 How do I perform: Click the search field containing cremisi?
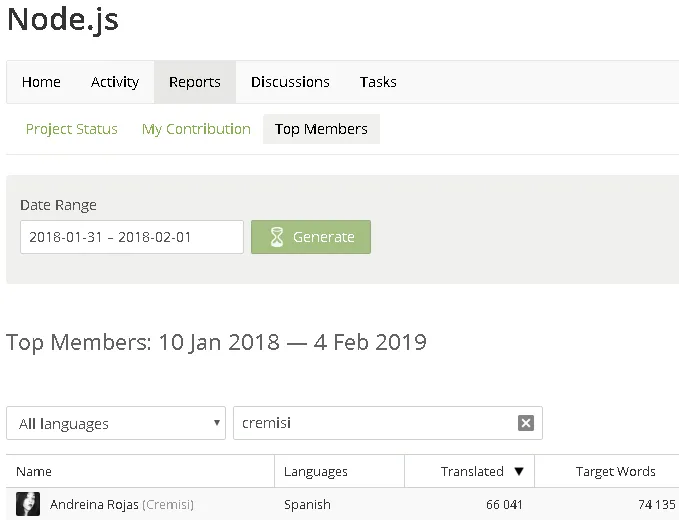tap(388, 423)
